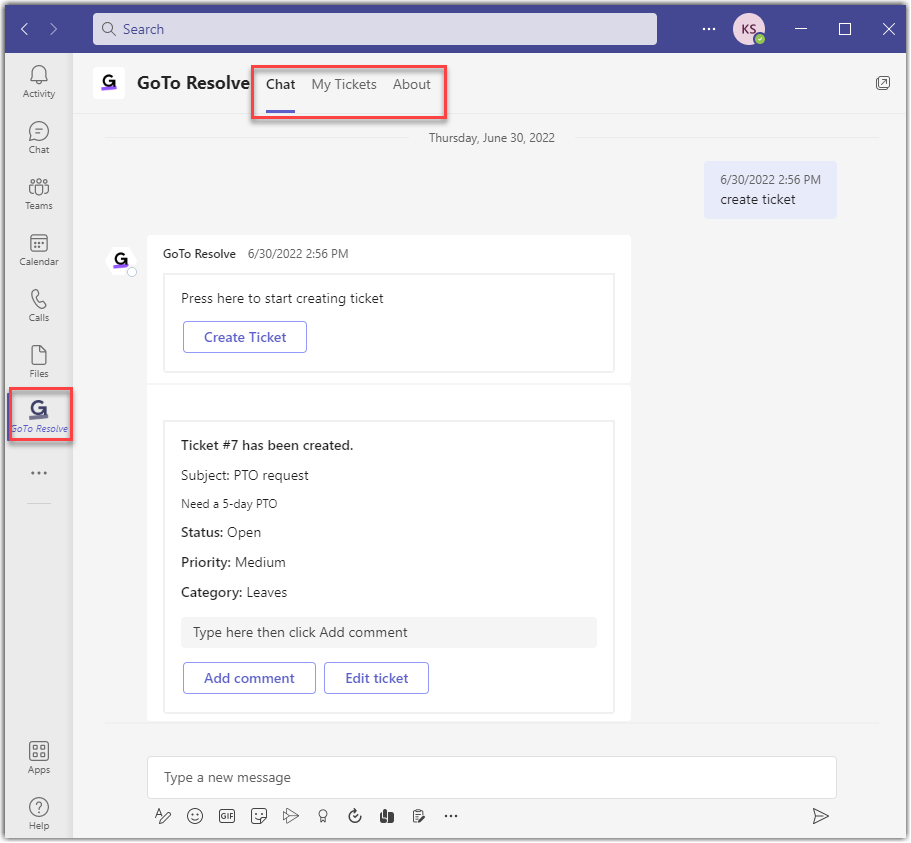Click the GoTo Resolve logo in the header
This screenshot has width=911, height=843.
click(x=109, y=83)
